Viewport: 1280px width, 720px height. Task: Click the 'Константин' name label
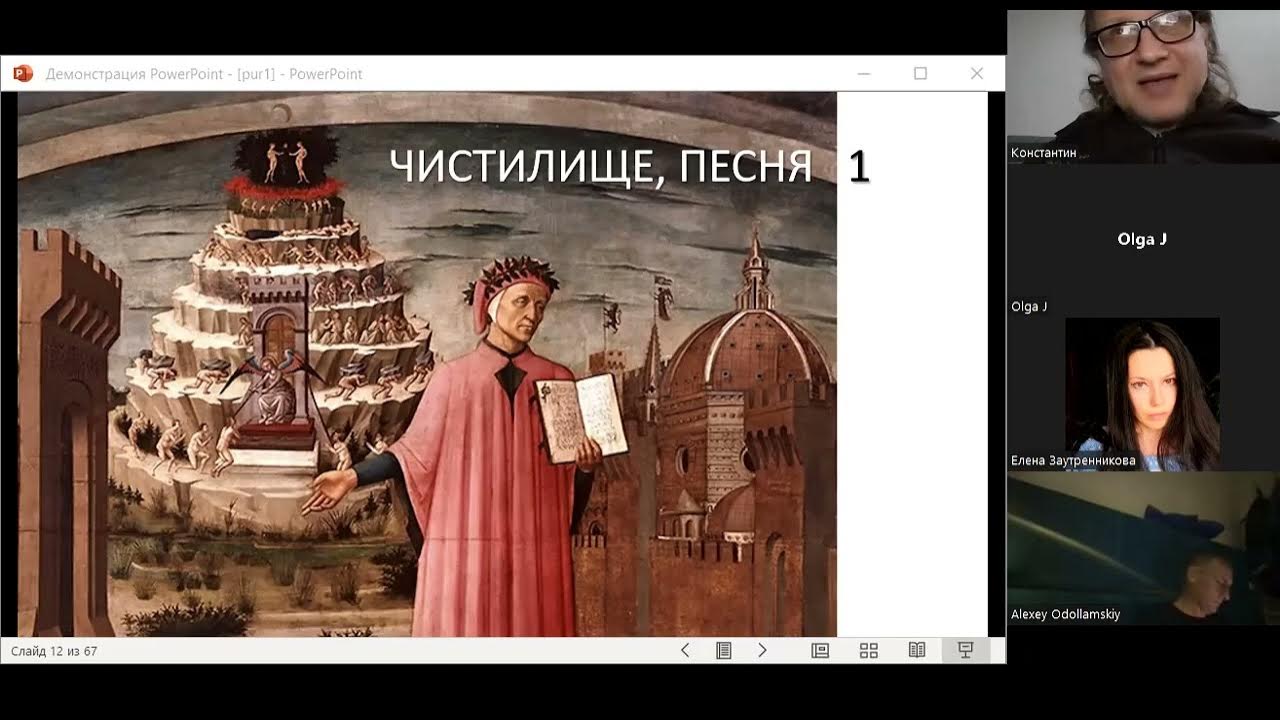1043,153
